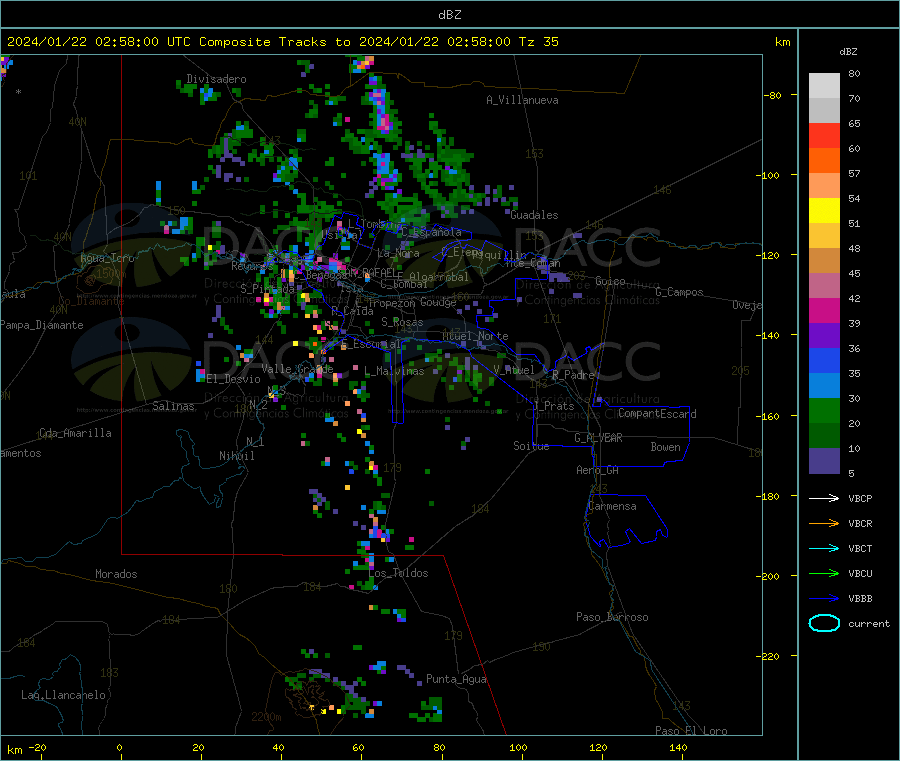Click the Lag.Llancanelo label
The height and width of the screenshot is (761, 900).
(x=64, y=696)
